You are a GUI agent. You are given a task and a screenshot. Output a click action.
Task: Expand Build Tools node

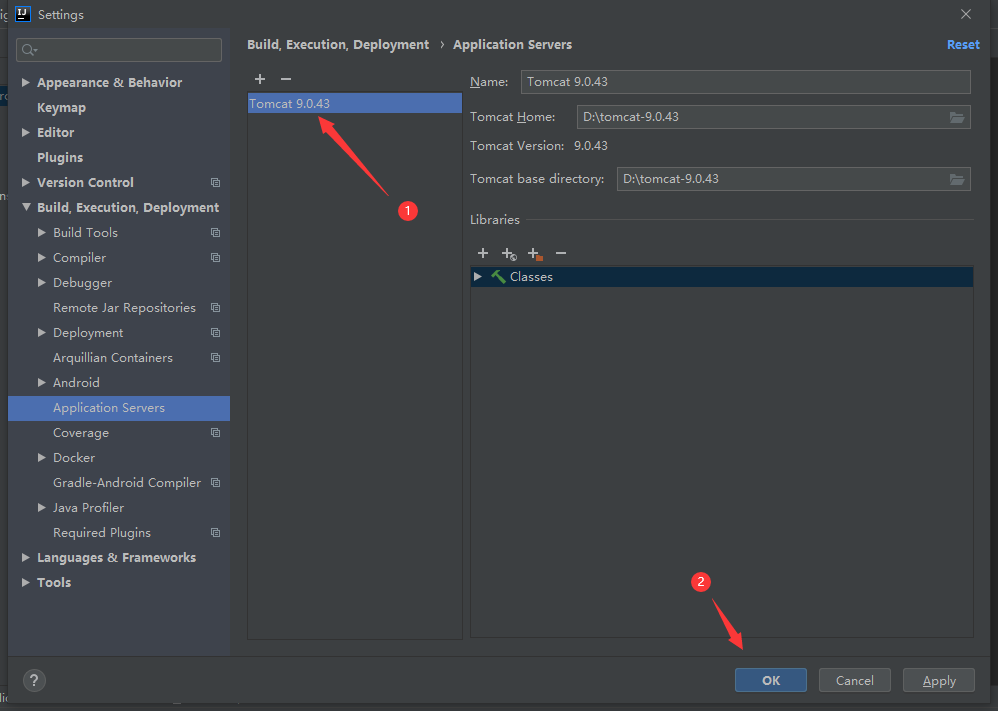point(41,232)
